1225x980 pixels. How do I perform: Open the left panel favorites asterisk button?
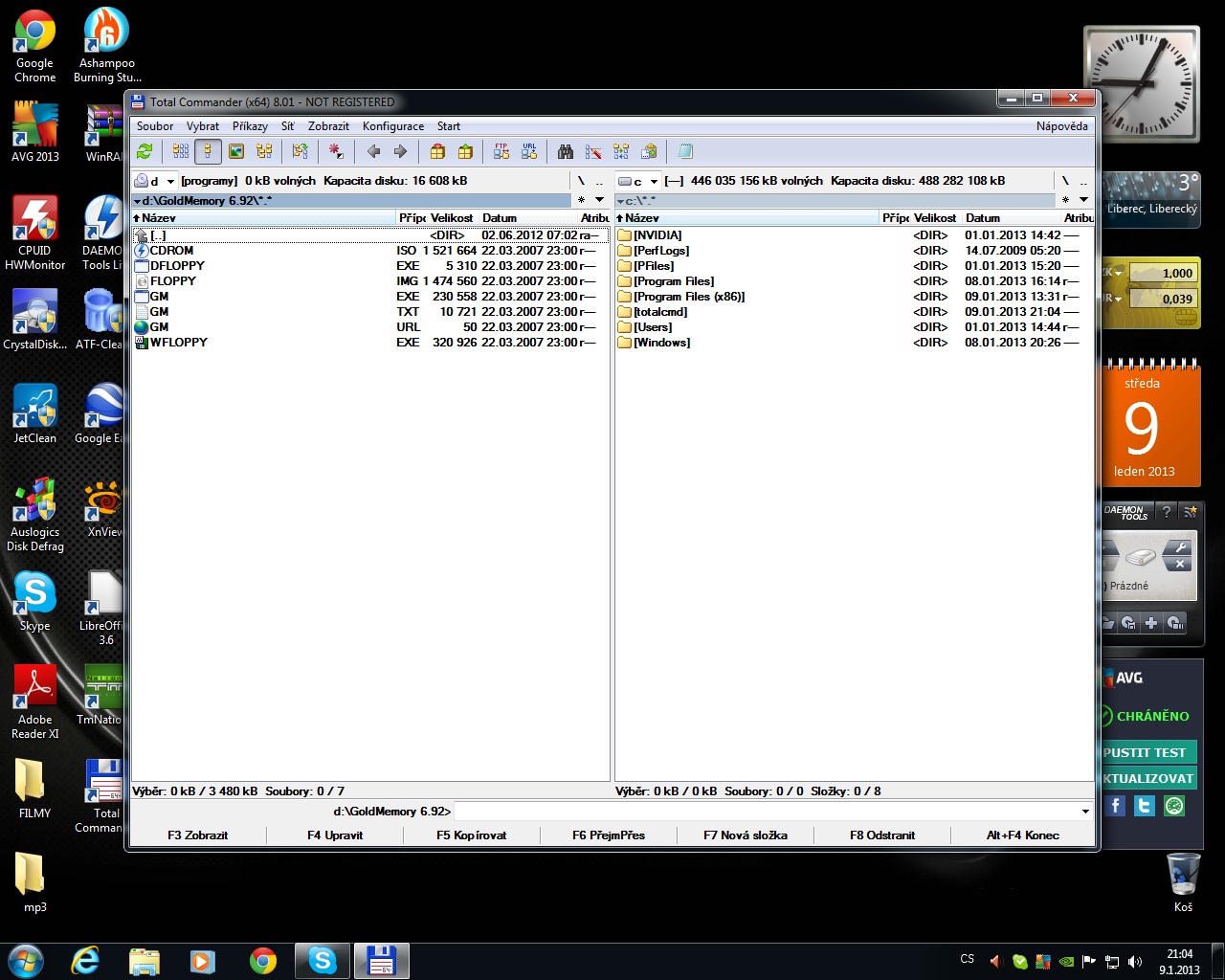click(x=581, y=200)
